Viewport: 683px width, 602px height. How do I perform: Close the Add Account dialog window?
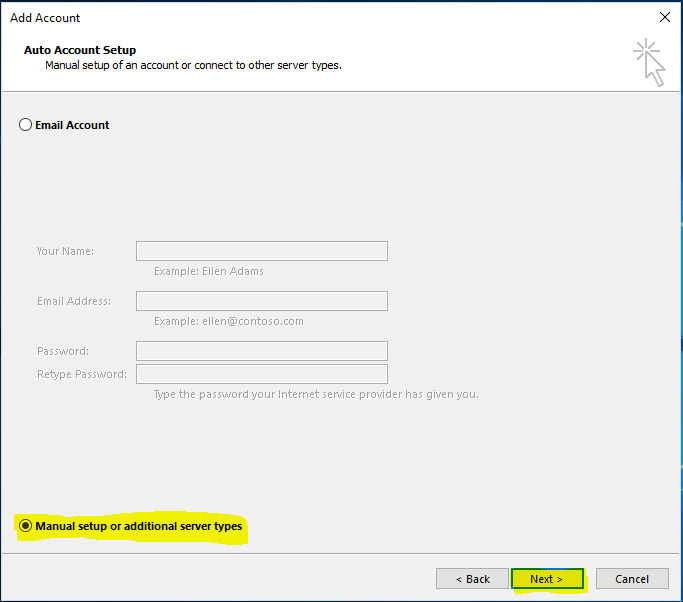point(665,17)
